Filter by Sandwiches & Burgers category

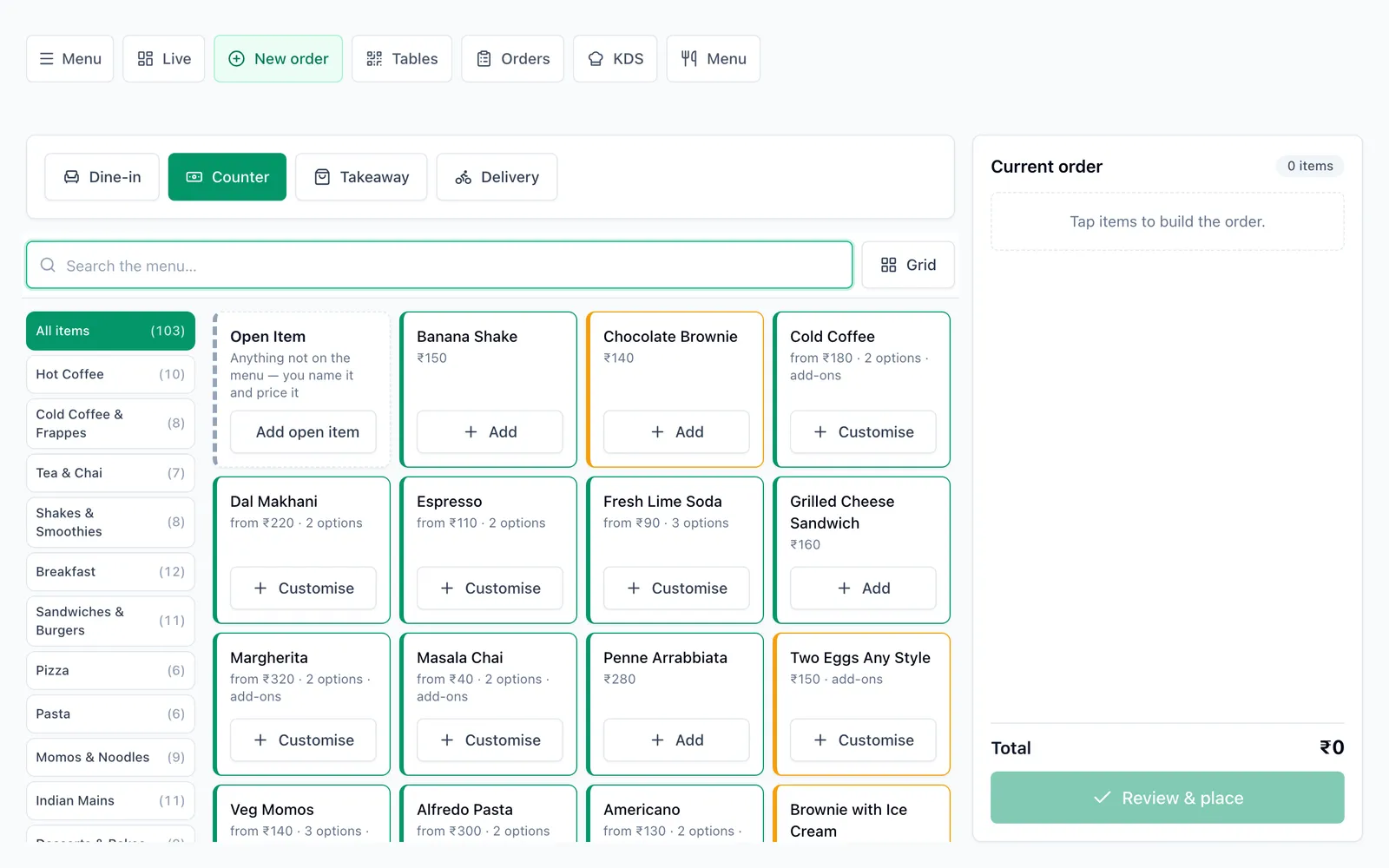pyautogui.click(x=110, y=621)
